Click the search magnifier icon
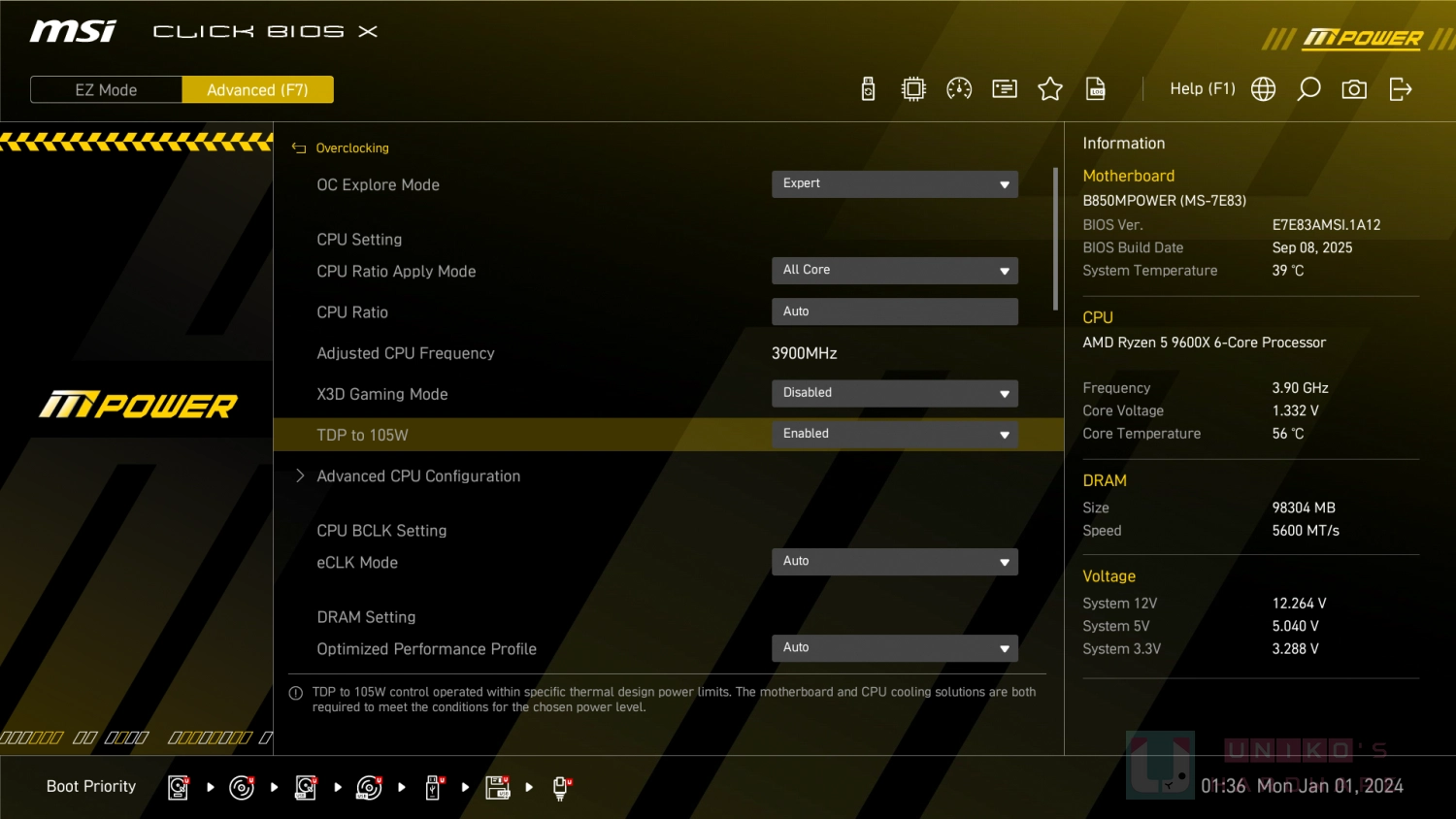Viewport: 1456px width, 819px height. click(x=1308, y=89)
